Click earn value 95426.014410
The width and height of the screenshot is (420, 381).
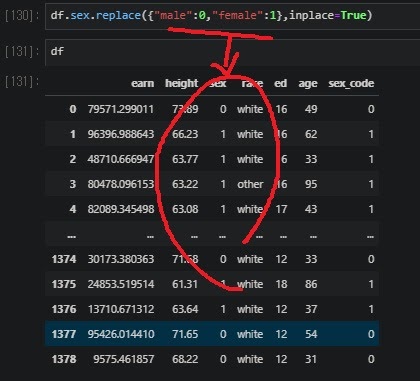click(x=121, y=334)
